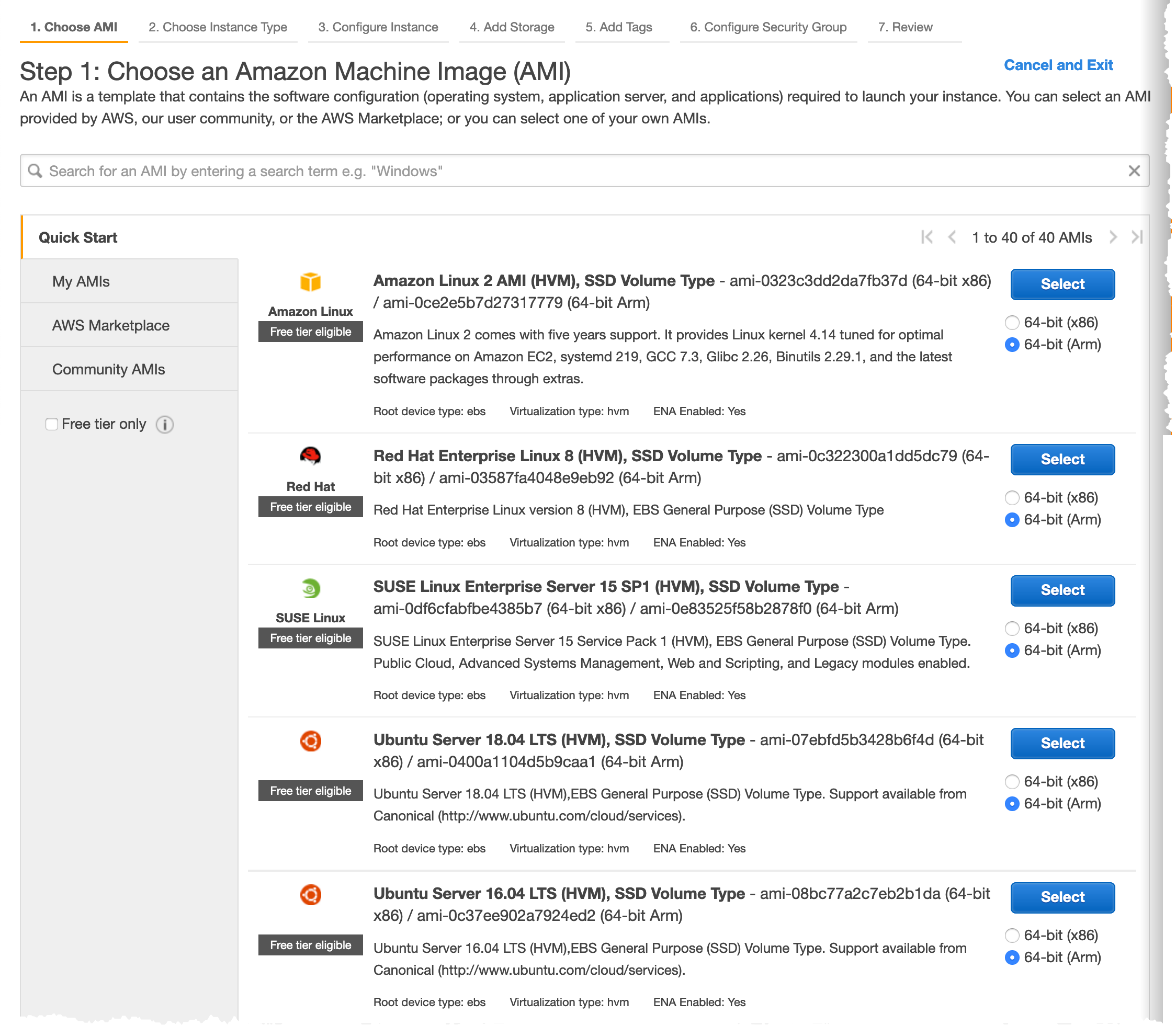1176x1026 pixels.
Task: Click the search magnifier icon
Action: coord(35,170)
